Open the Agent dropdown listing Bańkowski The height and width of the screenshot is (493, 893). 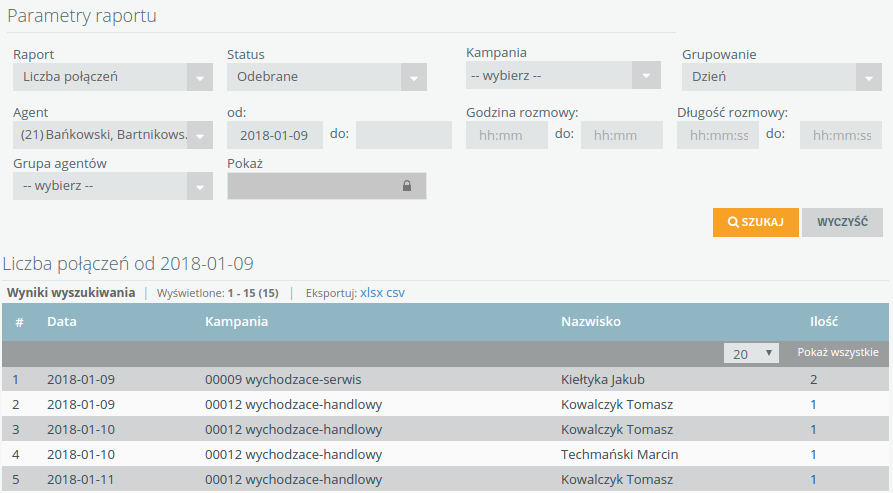(x=113, y=135)
